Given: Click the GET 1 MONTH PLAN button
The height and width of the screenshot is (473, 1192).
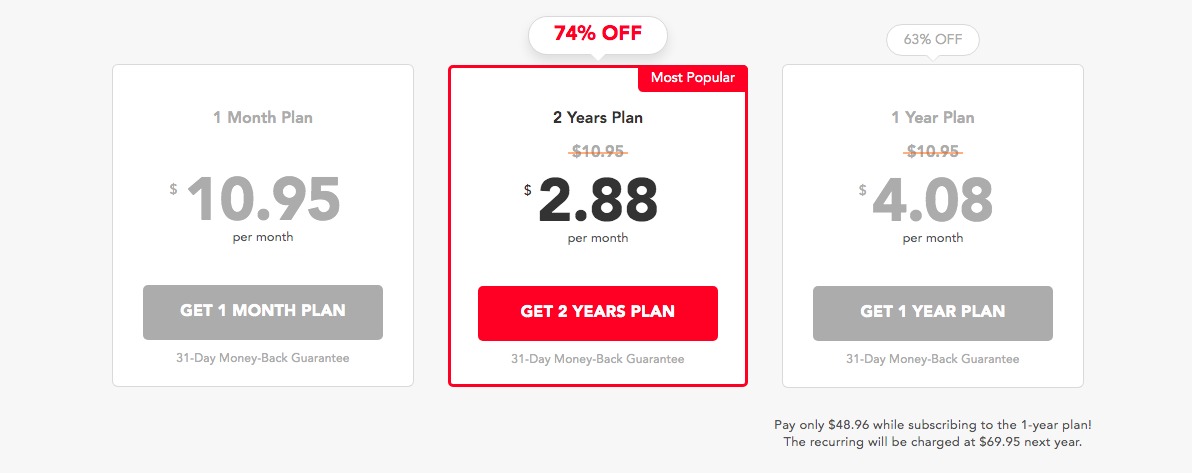Looking at the screenshot, I should pos(262,311).
